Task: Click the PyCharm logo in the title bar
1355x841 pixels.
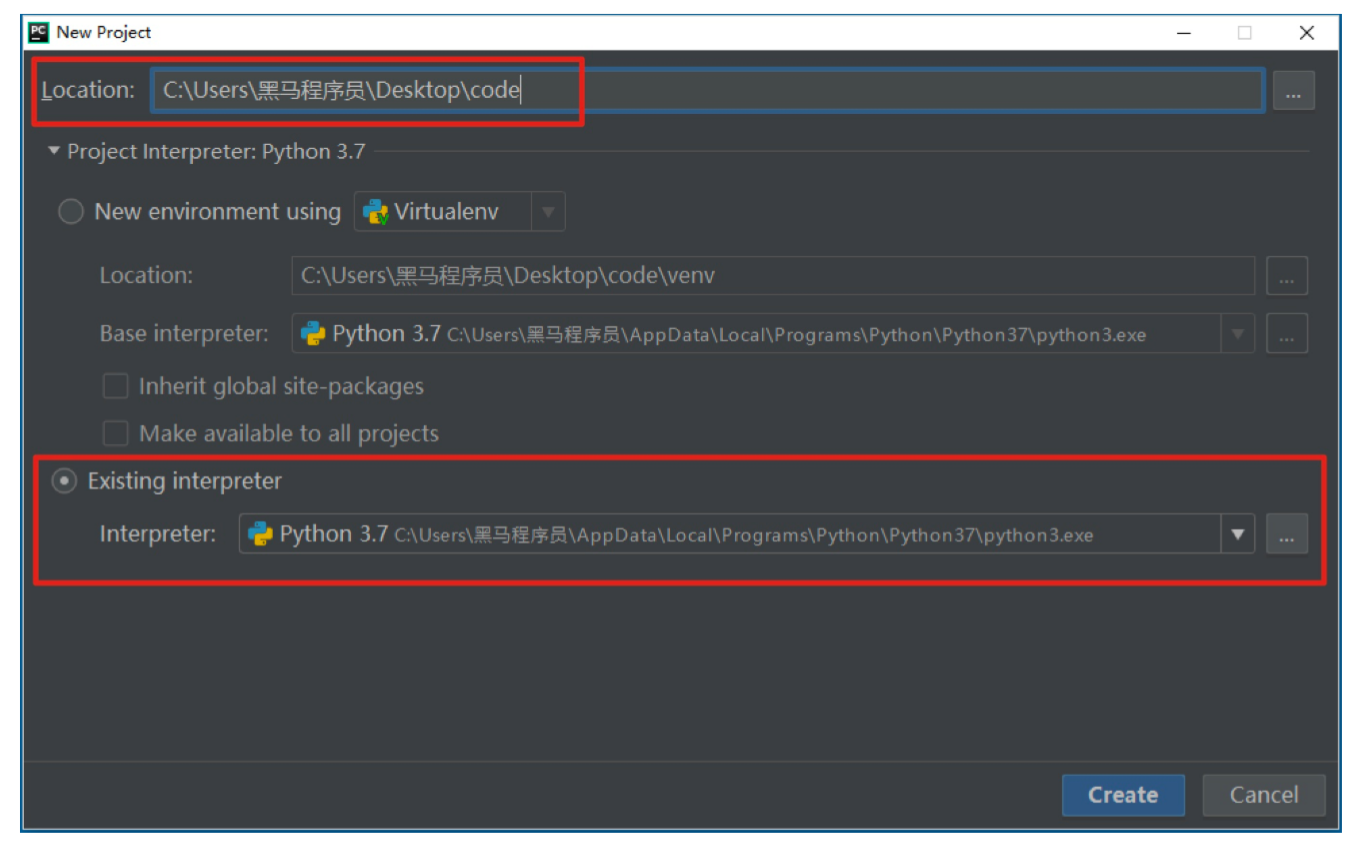Action: 39,32
